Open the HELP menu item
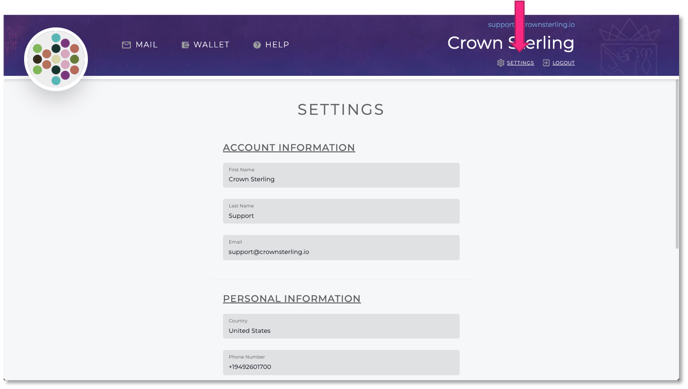Image resolution: width=688 pixels, height=389 pixels. [277, 45]
